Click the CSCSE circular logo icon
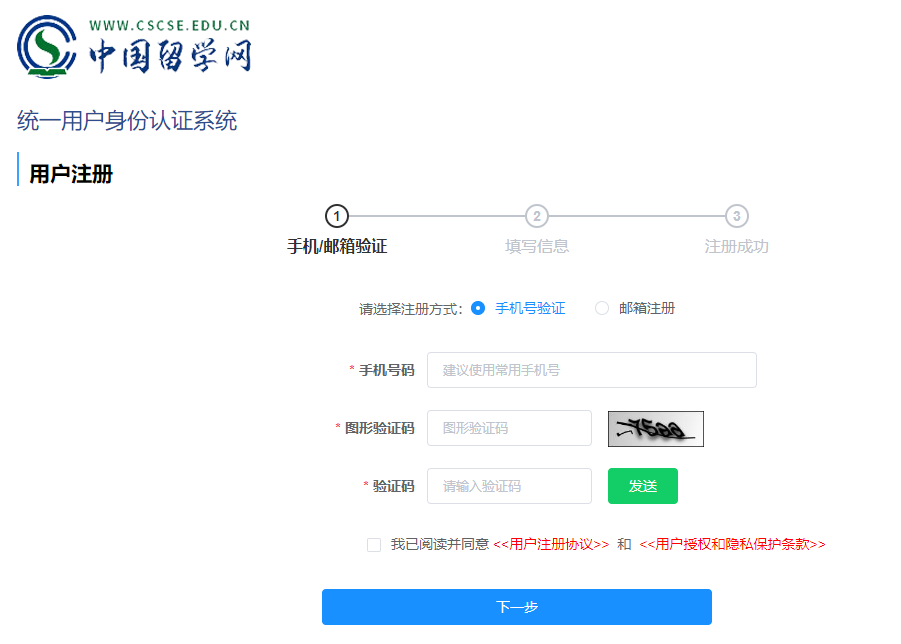Screen dimensions: 901x644 pyautogui.click(x=47, y=47)
